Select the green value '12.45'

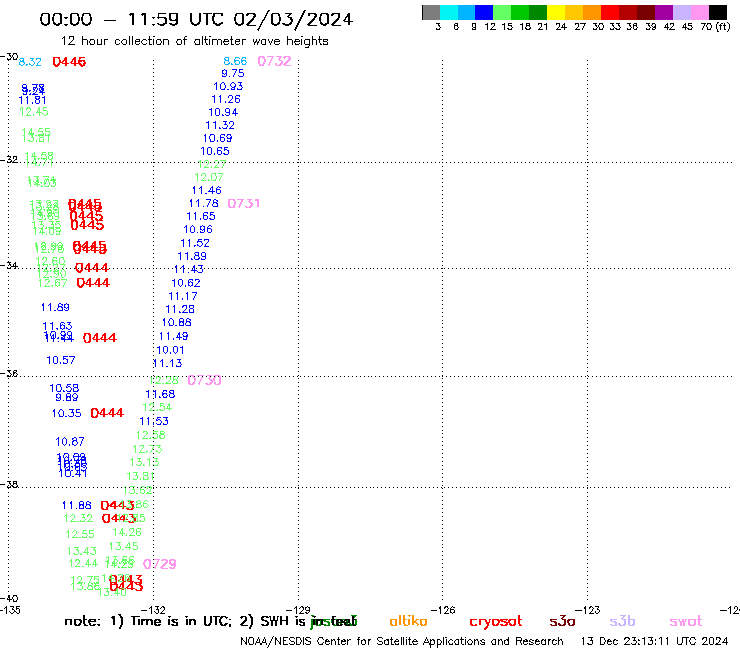34,112
